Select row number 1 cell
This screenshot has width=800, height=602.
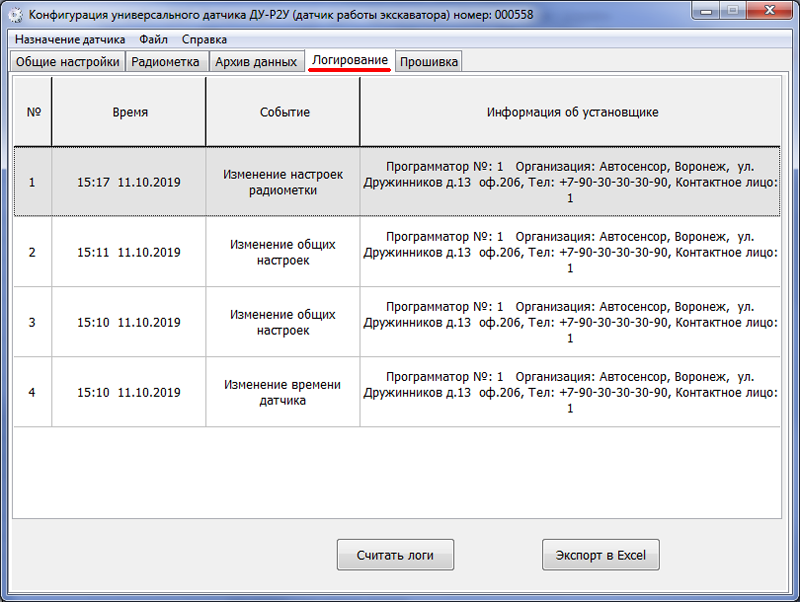point(32,182)
